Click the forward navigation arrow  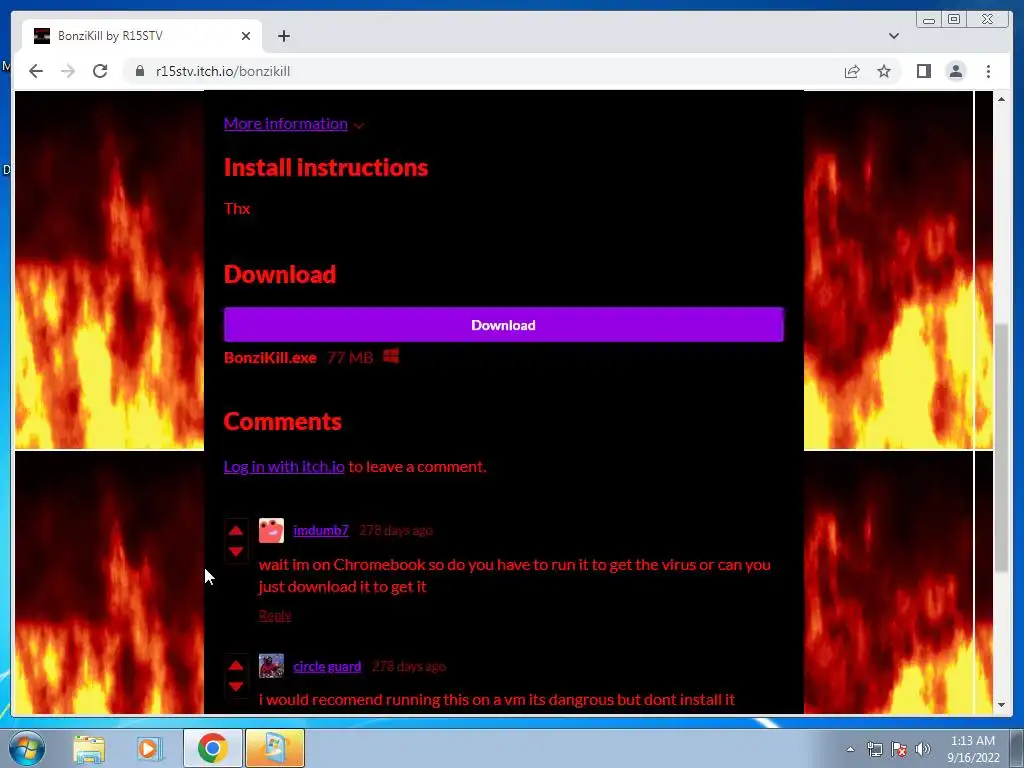(68, 71)
